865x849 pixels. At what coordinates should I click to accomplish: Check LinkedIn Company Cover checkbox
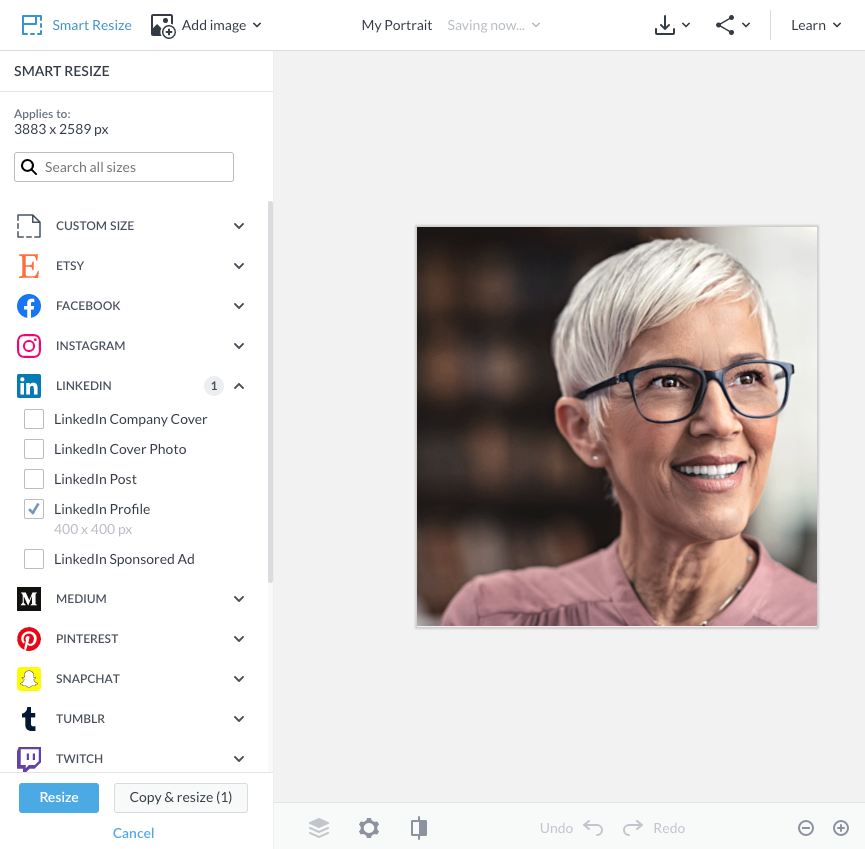(34, 419)
